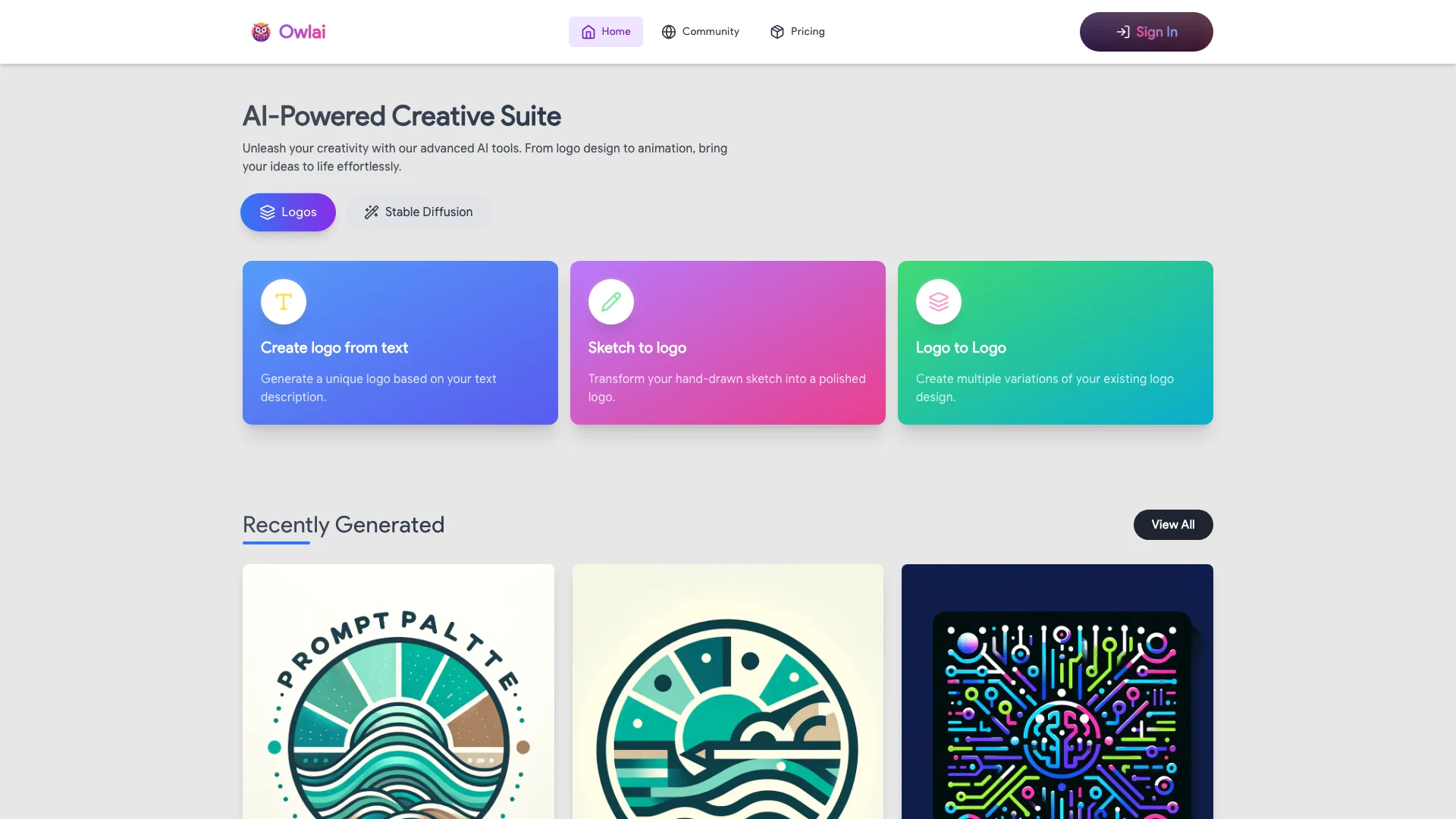1456x819 pixels.
Task: Click the Create logo from text icon
Action: (282, 300)
